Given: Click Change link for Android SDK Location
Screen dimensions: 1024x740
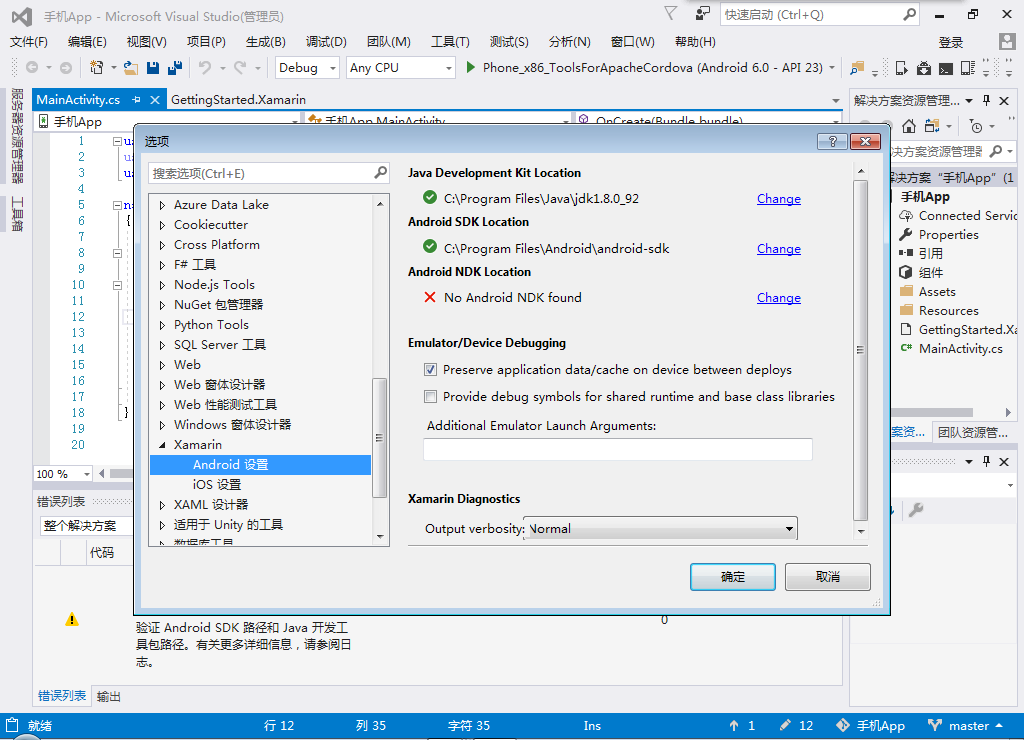Looking at the screenshot, I should click(778, 249).
